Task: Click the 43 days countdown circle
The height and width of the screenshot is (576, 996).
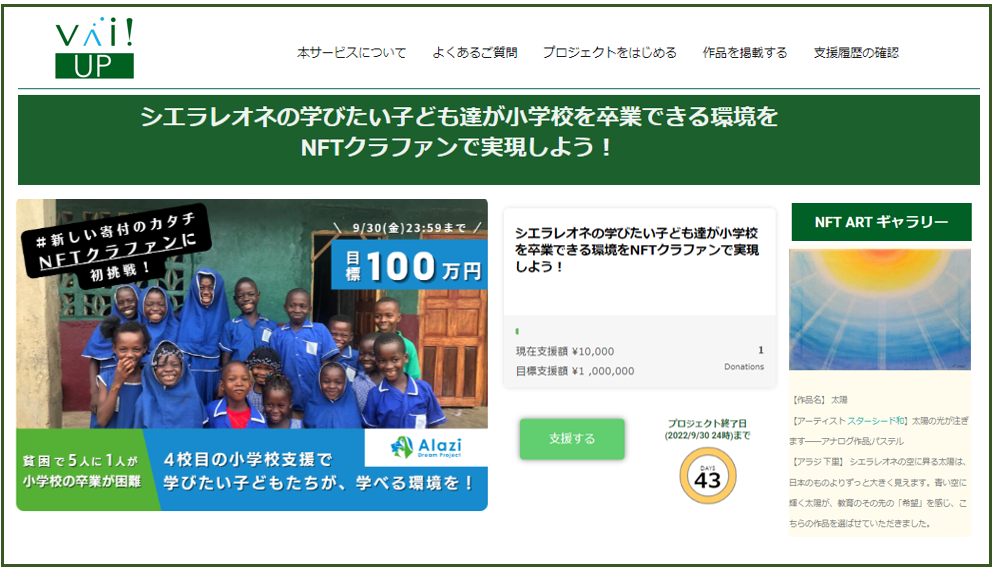Action: (x=708, y=476)
